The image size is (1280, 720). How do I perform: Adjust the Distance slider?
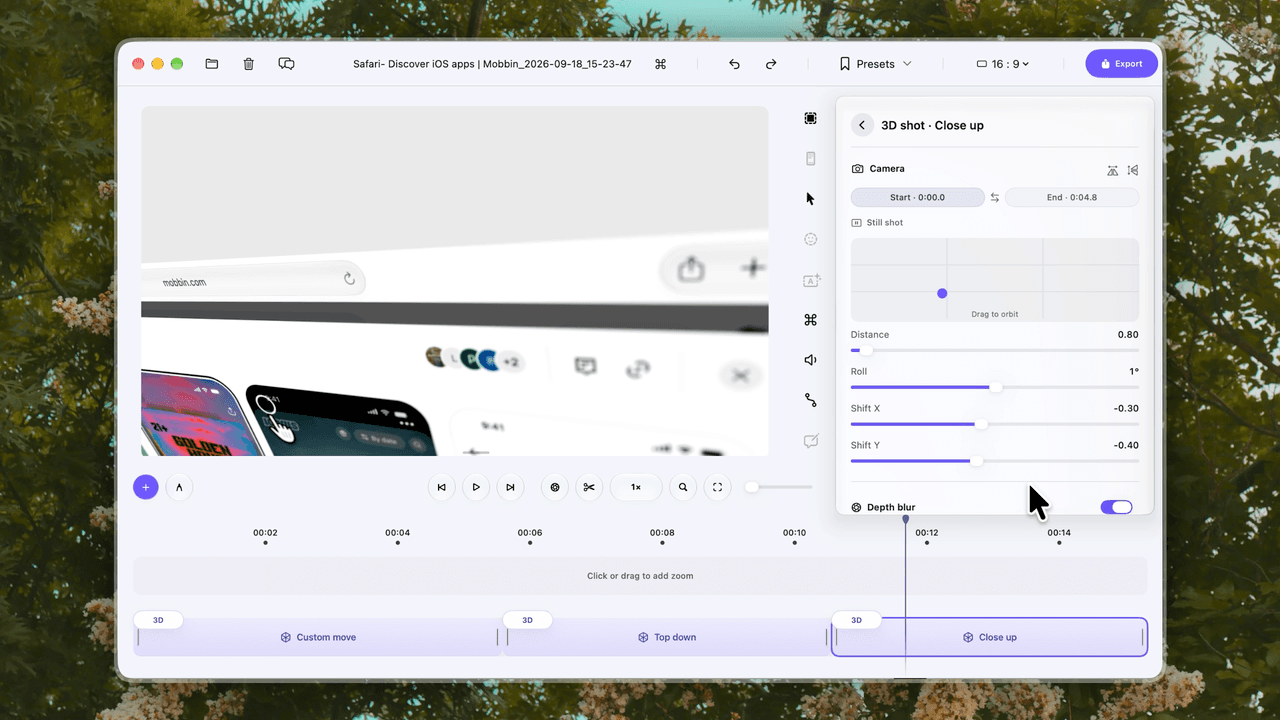pos(994,350)
